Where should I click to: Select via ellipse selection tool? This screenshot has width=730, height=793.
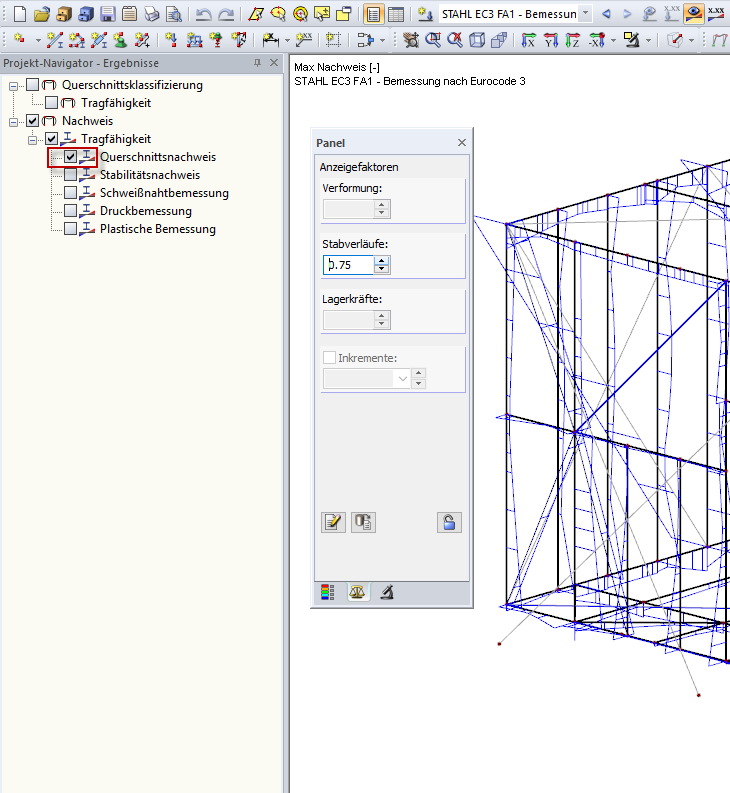278,14
